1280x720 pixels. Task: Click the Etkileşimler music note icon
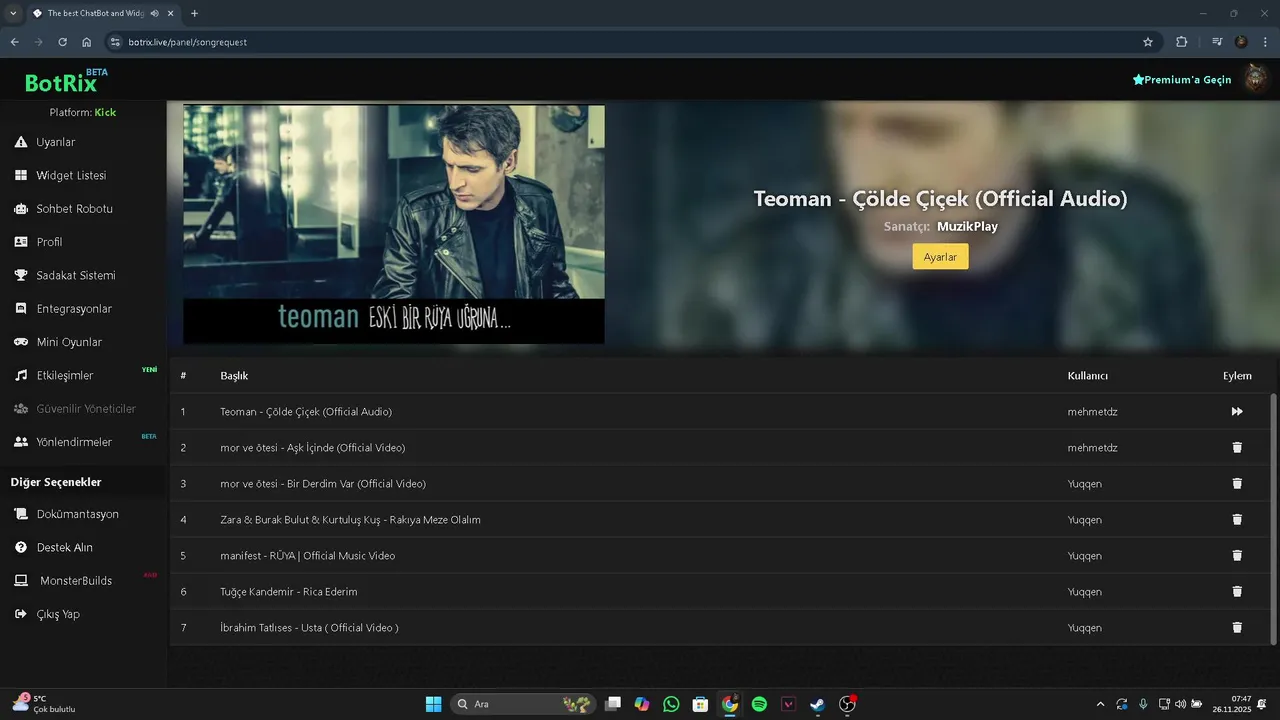(x=20, y=375)
